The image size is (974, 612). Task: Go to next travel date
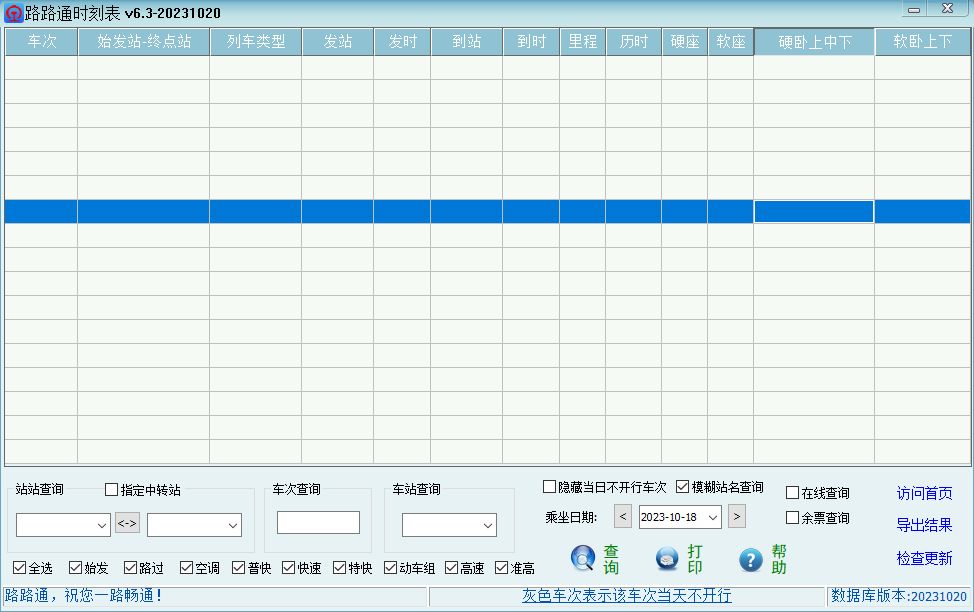[737, 516]
